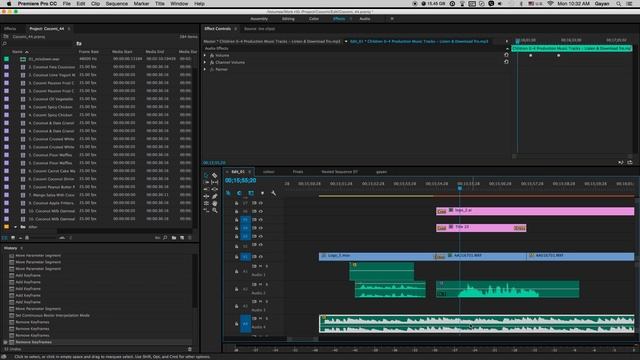
Task: Select the Pen tool
Action: coord(215,196)
